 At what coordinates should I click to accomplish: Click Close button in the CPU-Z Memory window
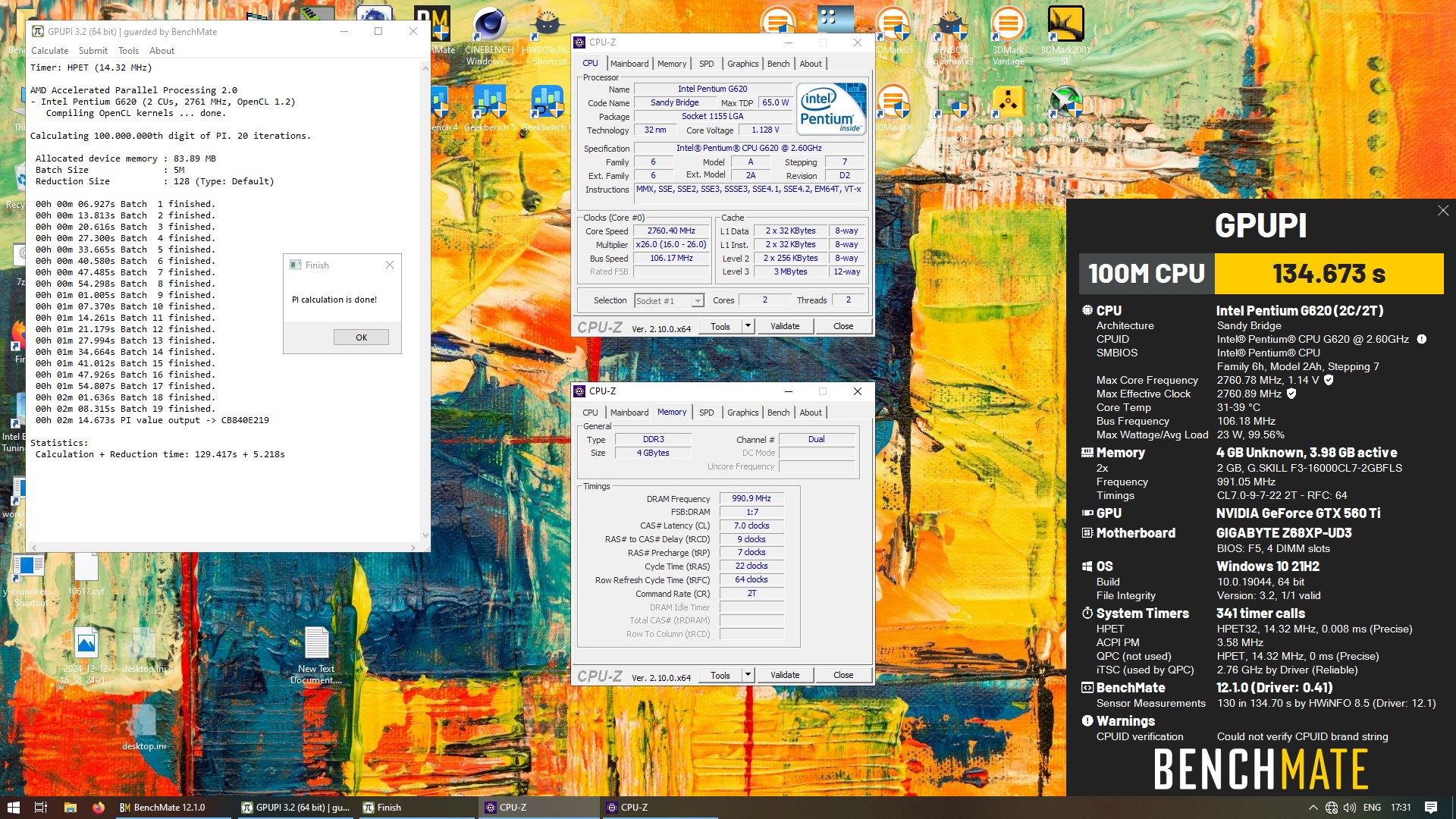click(x=843, y=675)
